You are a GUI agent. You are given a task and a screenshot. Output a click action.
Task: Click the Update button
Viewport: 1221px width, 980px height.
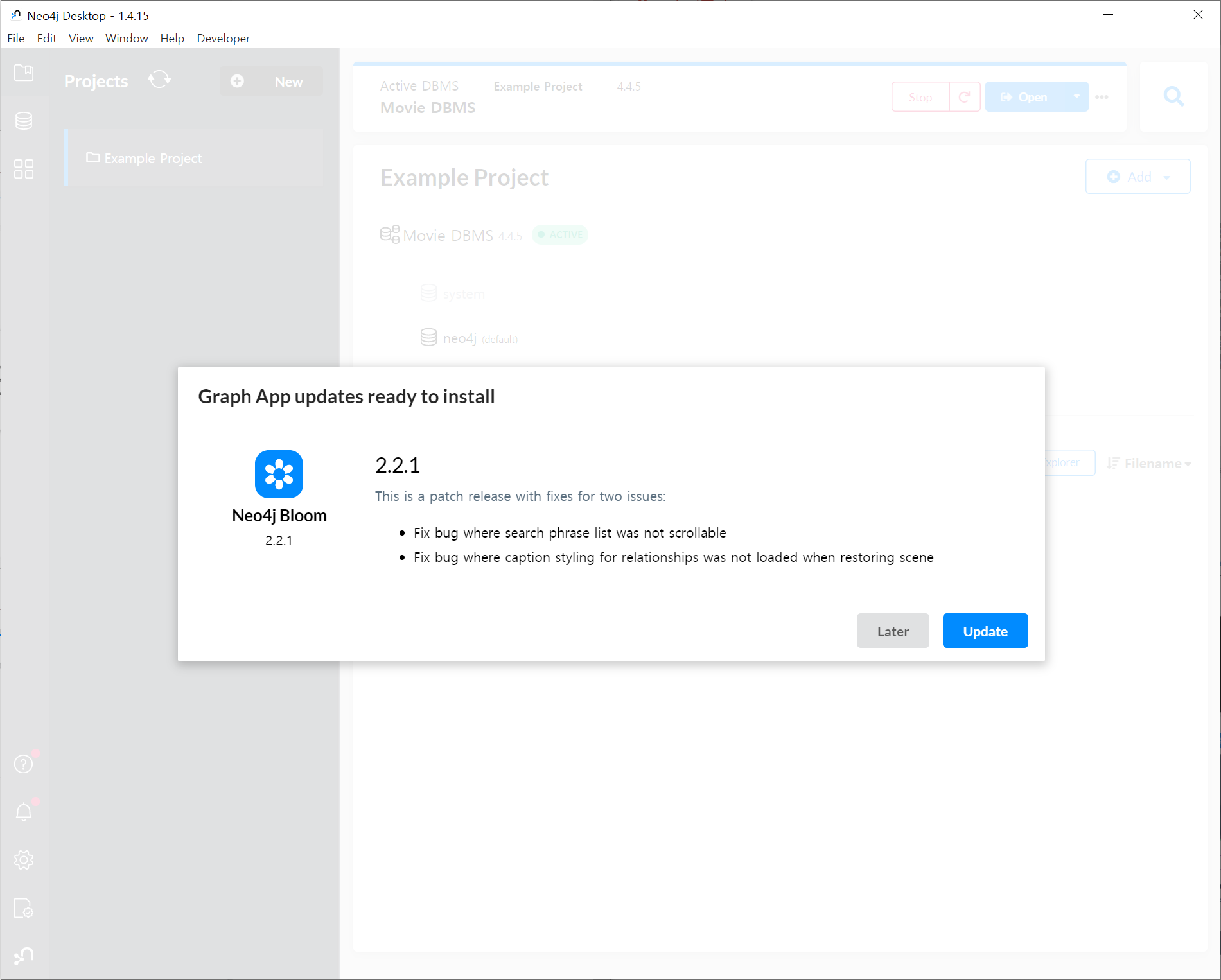(985, 631)
